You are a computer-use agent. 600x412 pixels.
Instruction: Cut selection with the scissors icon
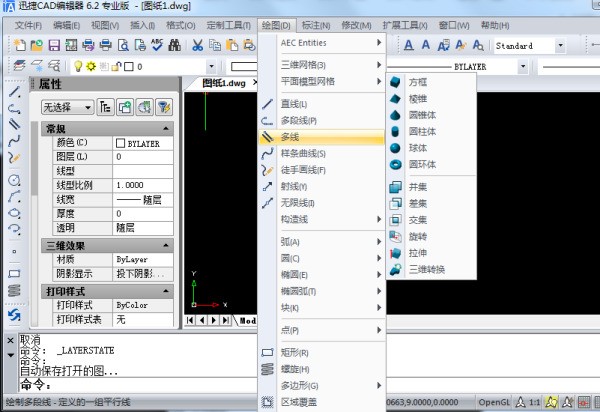[x=197, y=46]
